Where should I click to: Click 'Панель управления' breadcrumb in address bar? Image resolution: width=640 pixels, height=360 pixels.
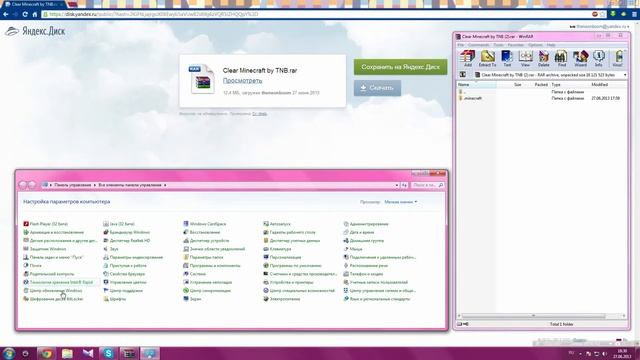[x=73, y=185]
